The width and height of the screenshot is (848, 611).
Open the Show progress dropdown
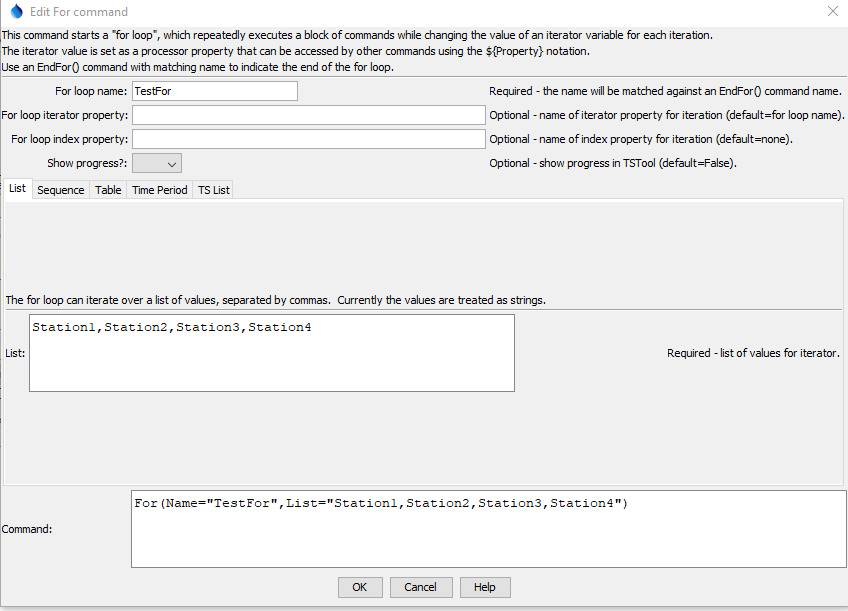point(157,163)
